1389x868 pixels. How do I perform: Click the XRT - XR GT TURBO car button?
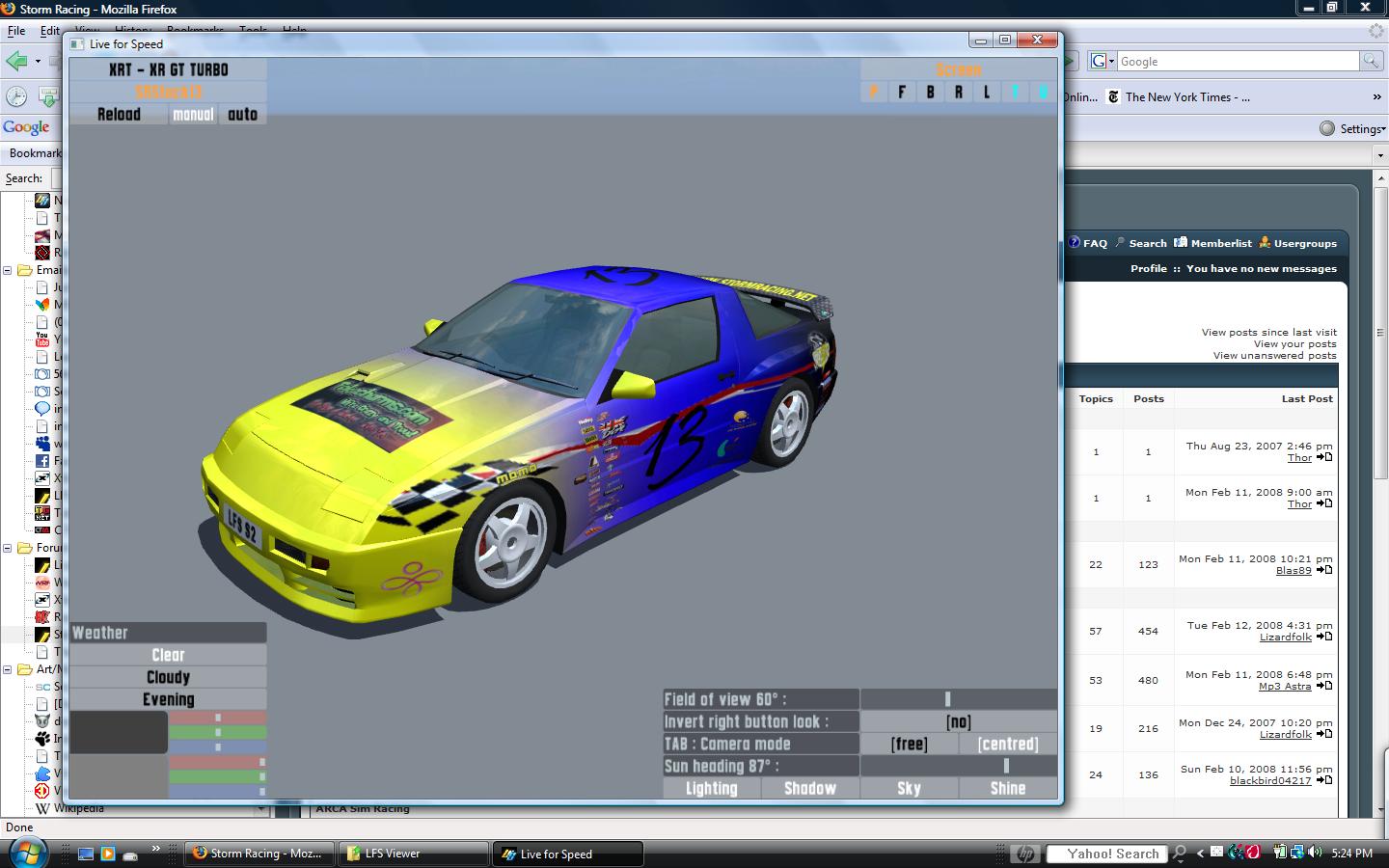pos(168,69)
